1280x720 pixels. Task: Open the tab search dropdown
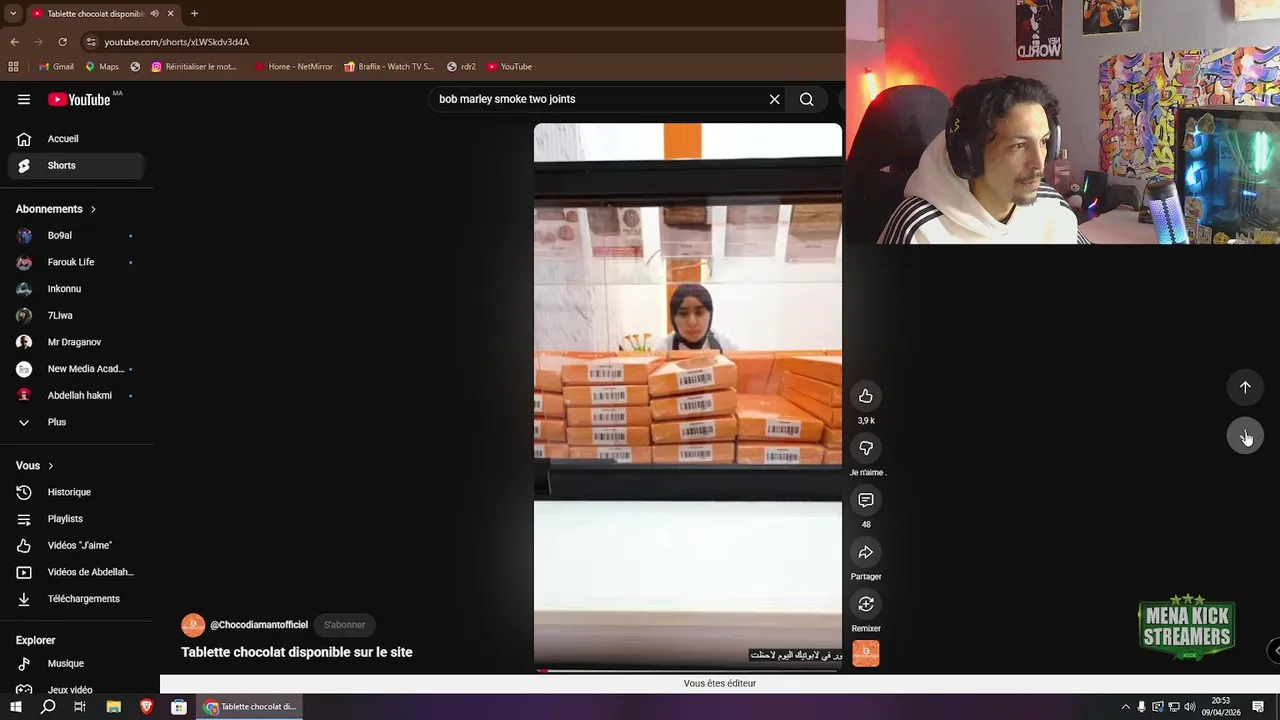(x=12, y=13)
